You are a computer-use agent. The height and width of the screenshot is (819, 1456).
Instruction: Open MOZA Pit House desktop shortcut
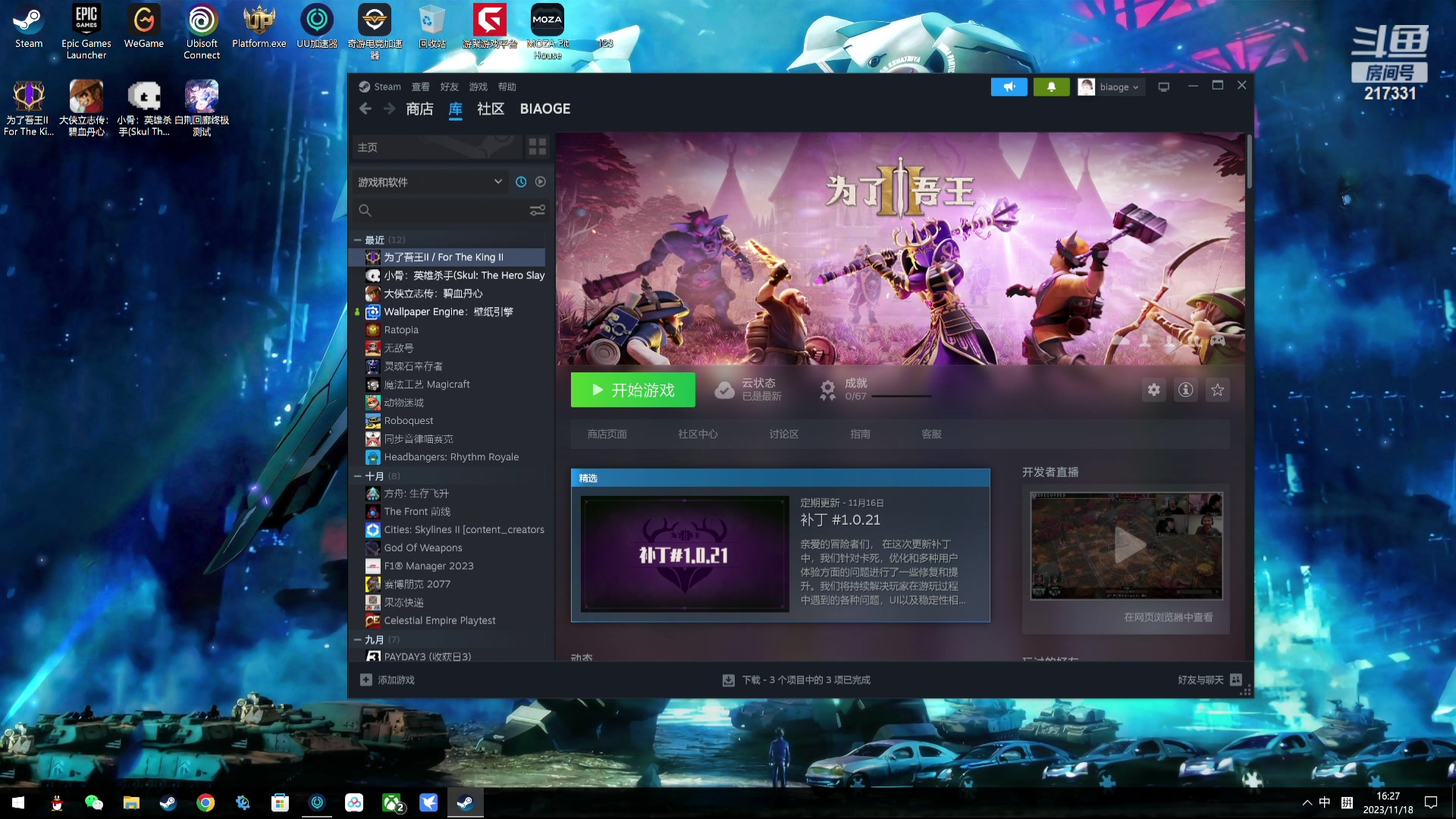[548, 32]
